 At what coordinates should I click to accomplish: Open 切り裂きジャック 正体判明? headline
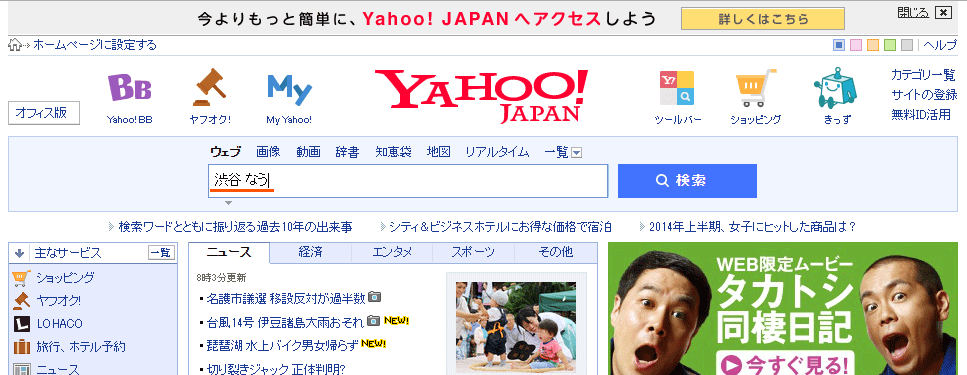276,369
